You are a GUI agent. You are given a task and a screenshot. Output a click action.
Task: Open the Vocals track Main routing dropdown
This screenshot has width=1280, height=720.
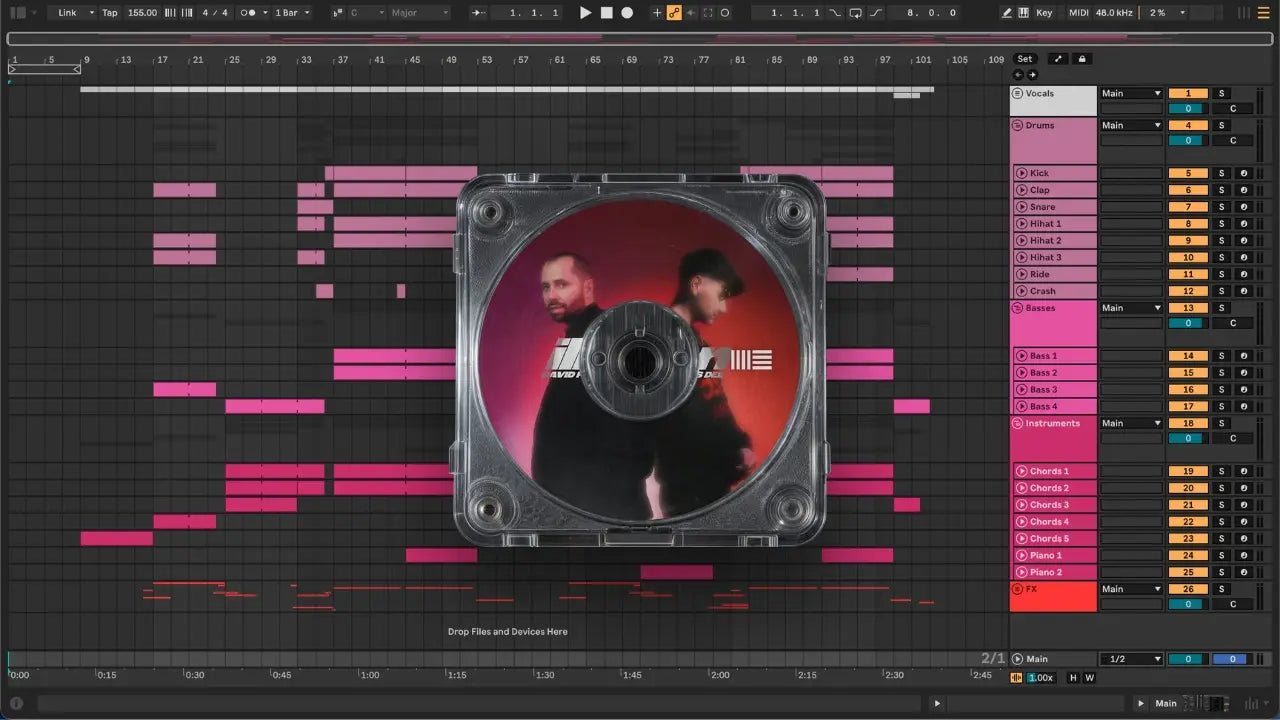(x=1131, y=94)
